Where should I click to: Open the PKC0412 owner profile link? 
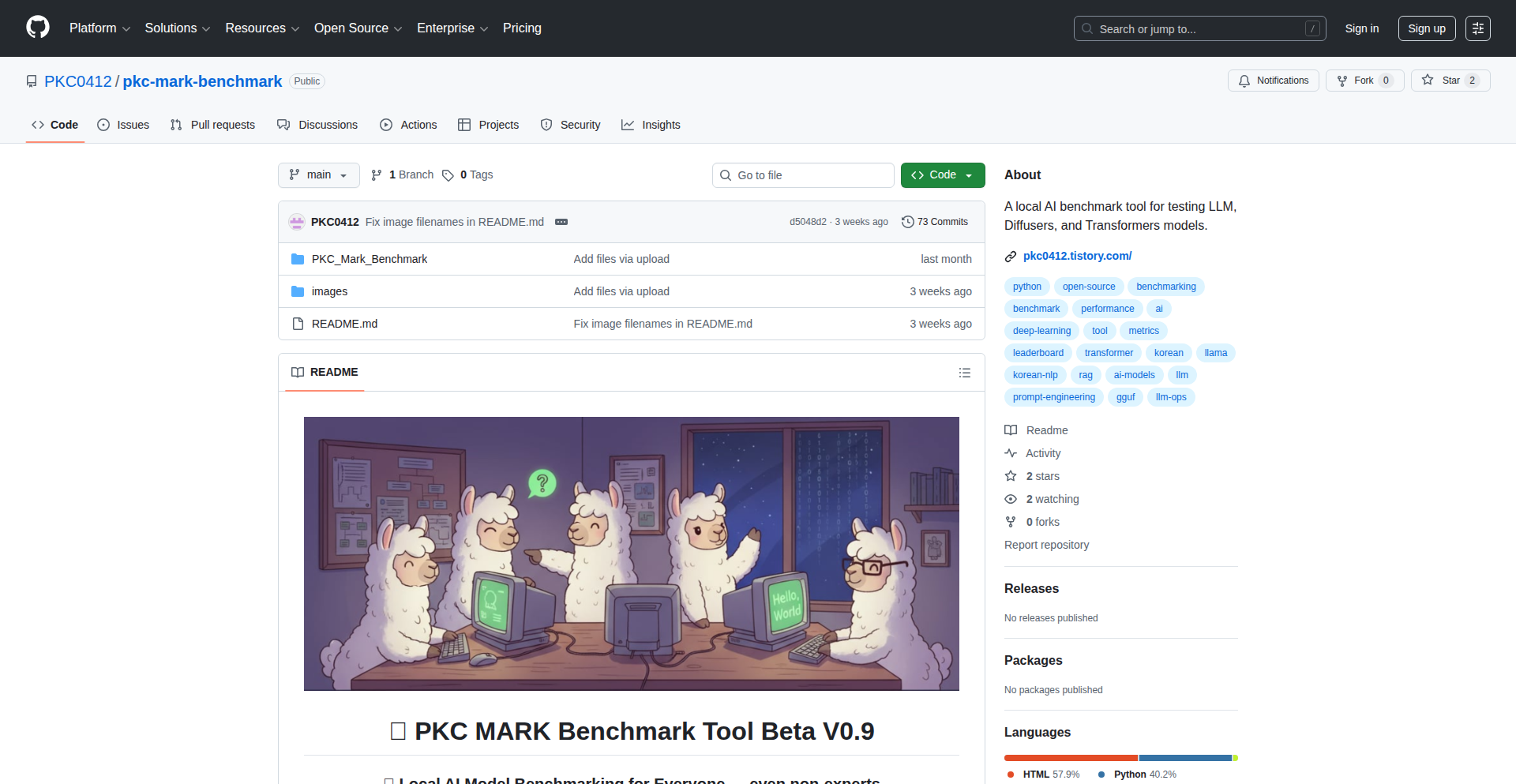(78, 81)
